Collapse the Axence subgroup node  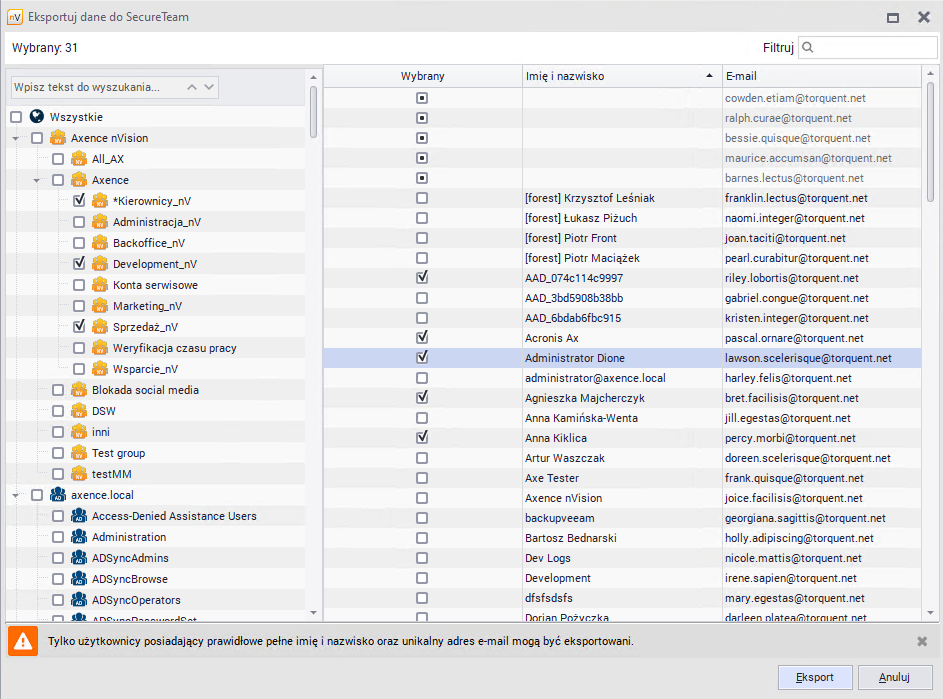pos(37,180)
